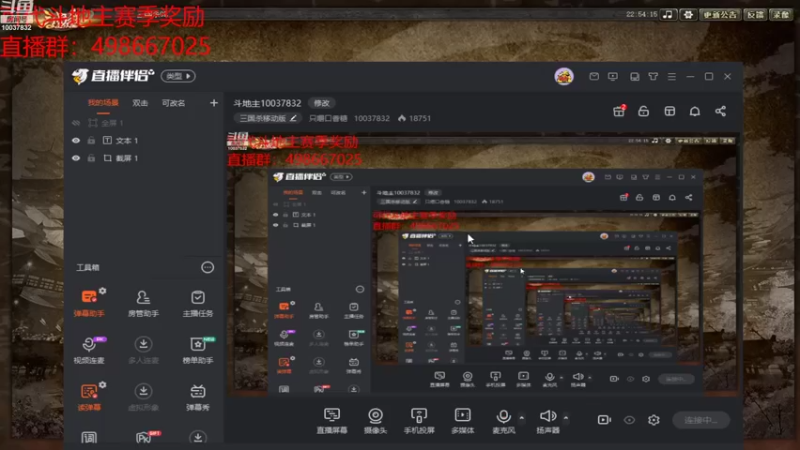
Task: Switch to 我的场景 scene tab
Action: point(103,103)
